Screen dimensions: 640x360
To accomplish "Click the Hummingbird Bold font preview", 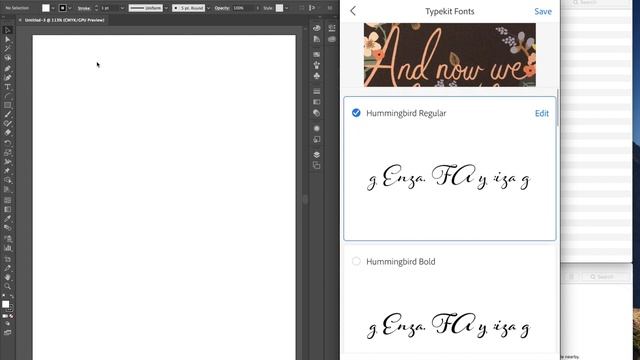I will pyautogui.click(x=449, y=327).
